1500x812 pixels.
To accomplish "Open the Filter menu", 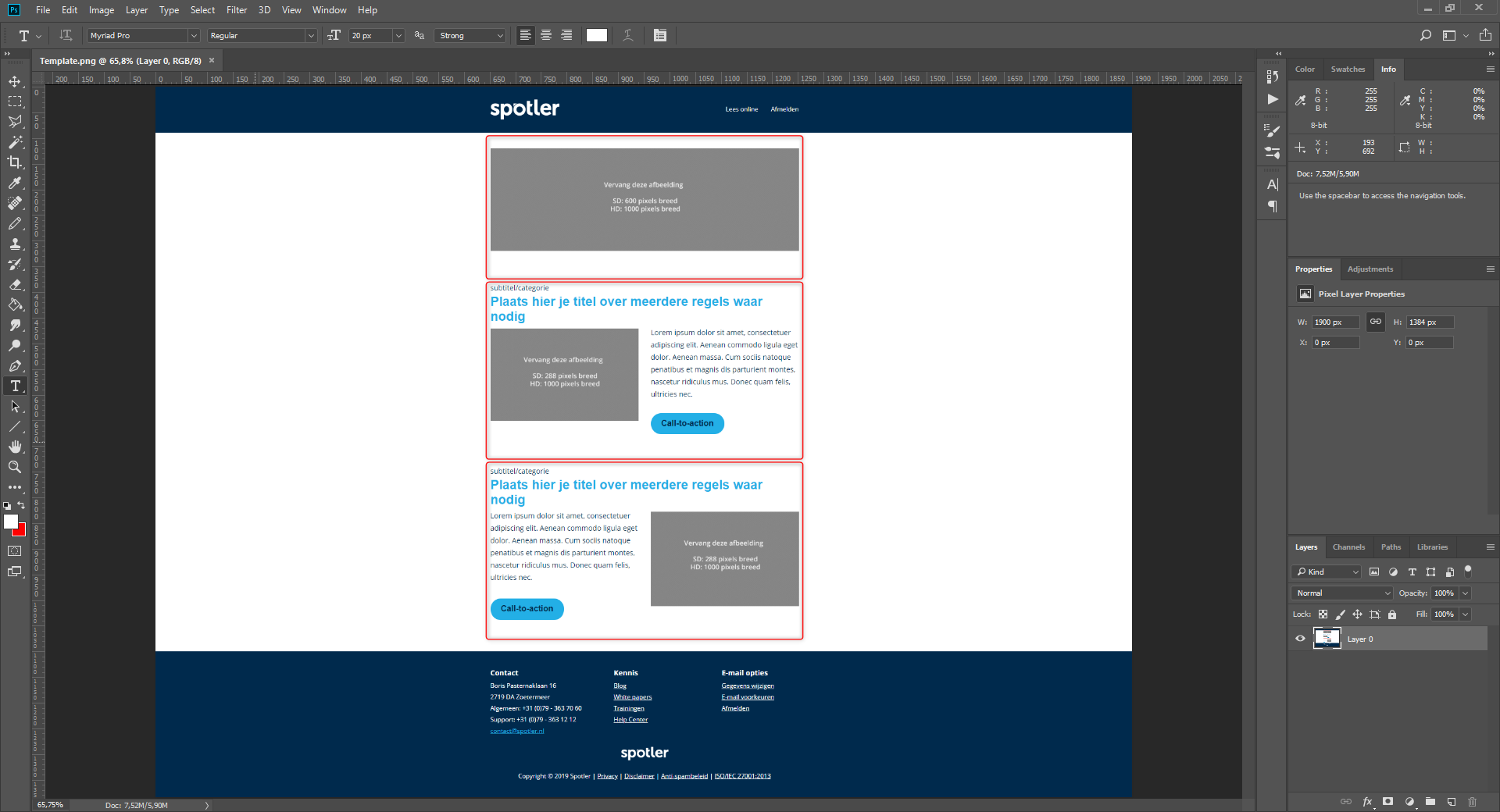I will 237,9.
